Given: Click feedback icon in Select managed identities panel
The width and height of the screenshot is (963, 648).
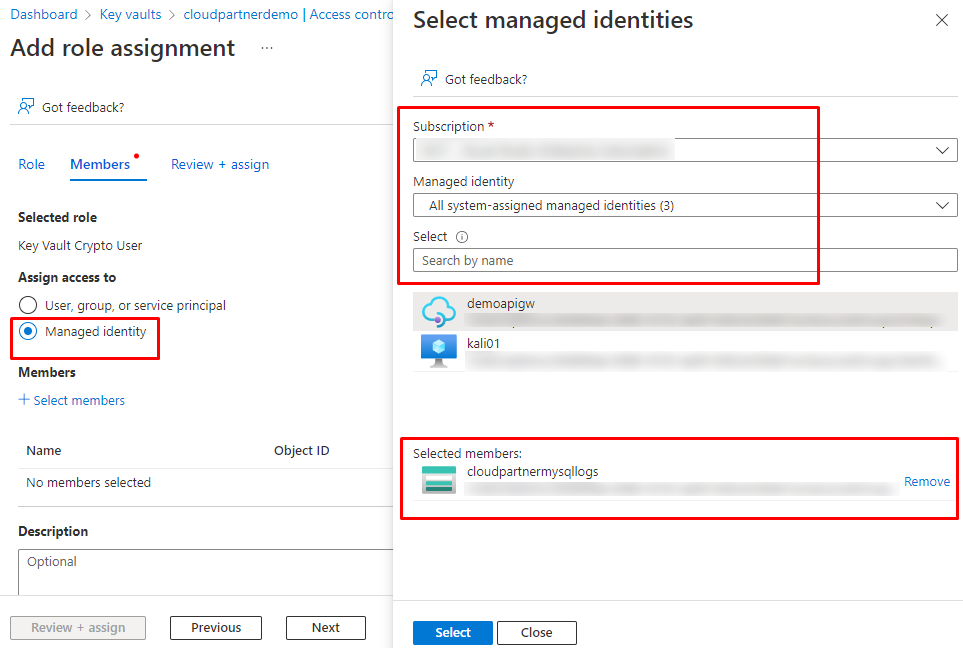Looking at the screenshot, I should click(429, 79).
